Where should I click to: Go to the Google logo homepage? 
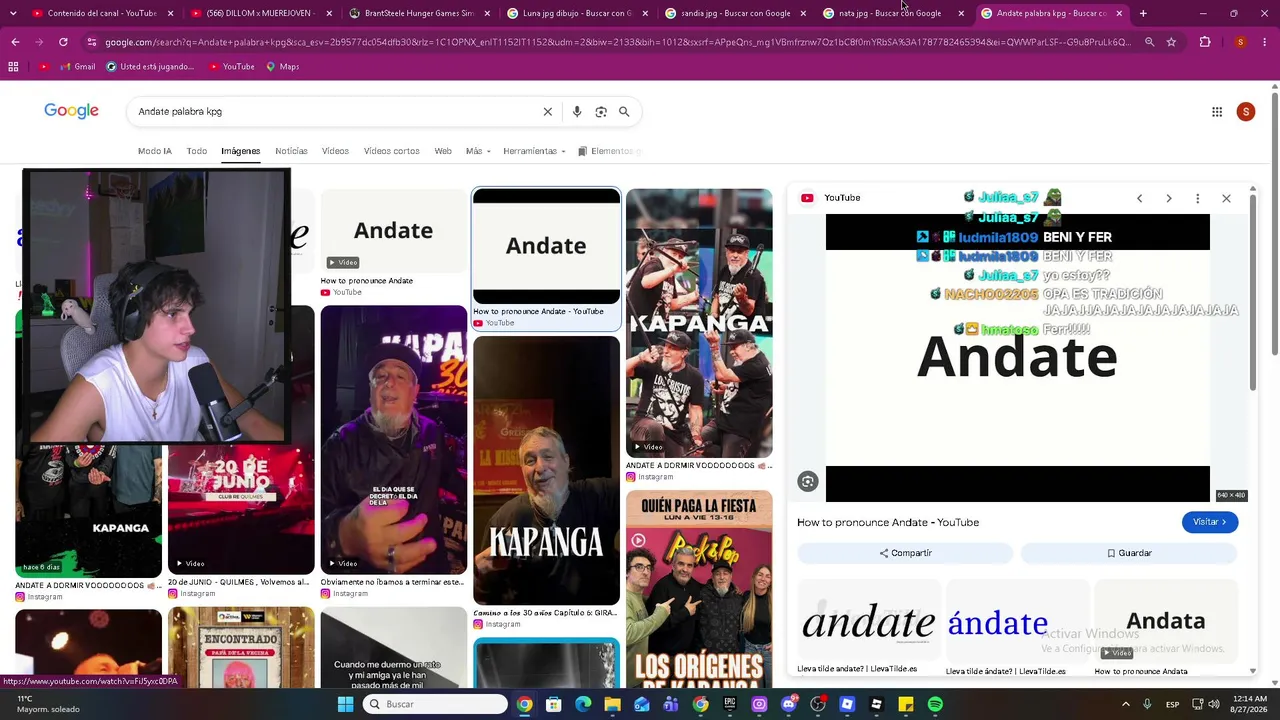pyautogui.click(x=71, y=111)
